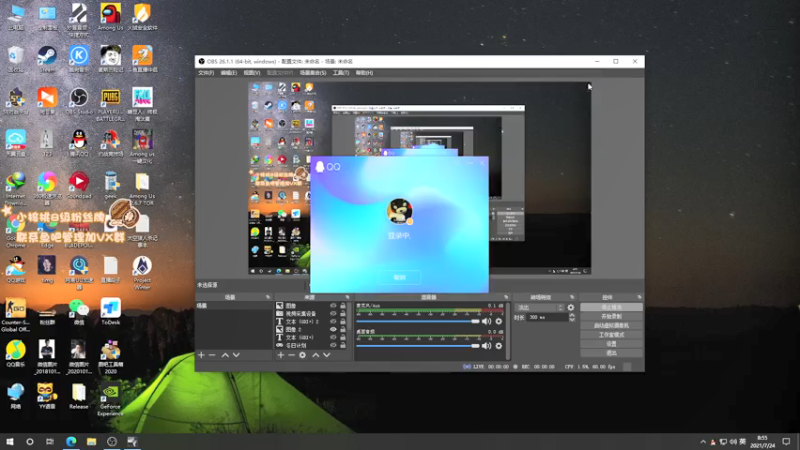Viewport: 800px width, 450px height.
Task: Open the 帮助(H) menu in OBS
Action: coord(364,73)
